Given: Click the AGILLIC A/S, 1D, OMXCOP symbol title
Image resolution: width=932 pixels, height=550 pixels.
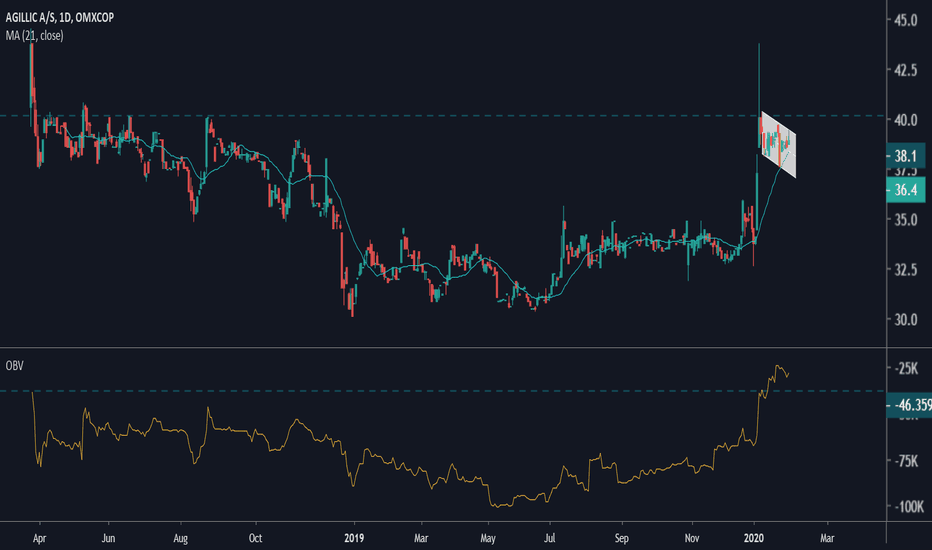Looking at the screenshot, I should 59,17.
